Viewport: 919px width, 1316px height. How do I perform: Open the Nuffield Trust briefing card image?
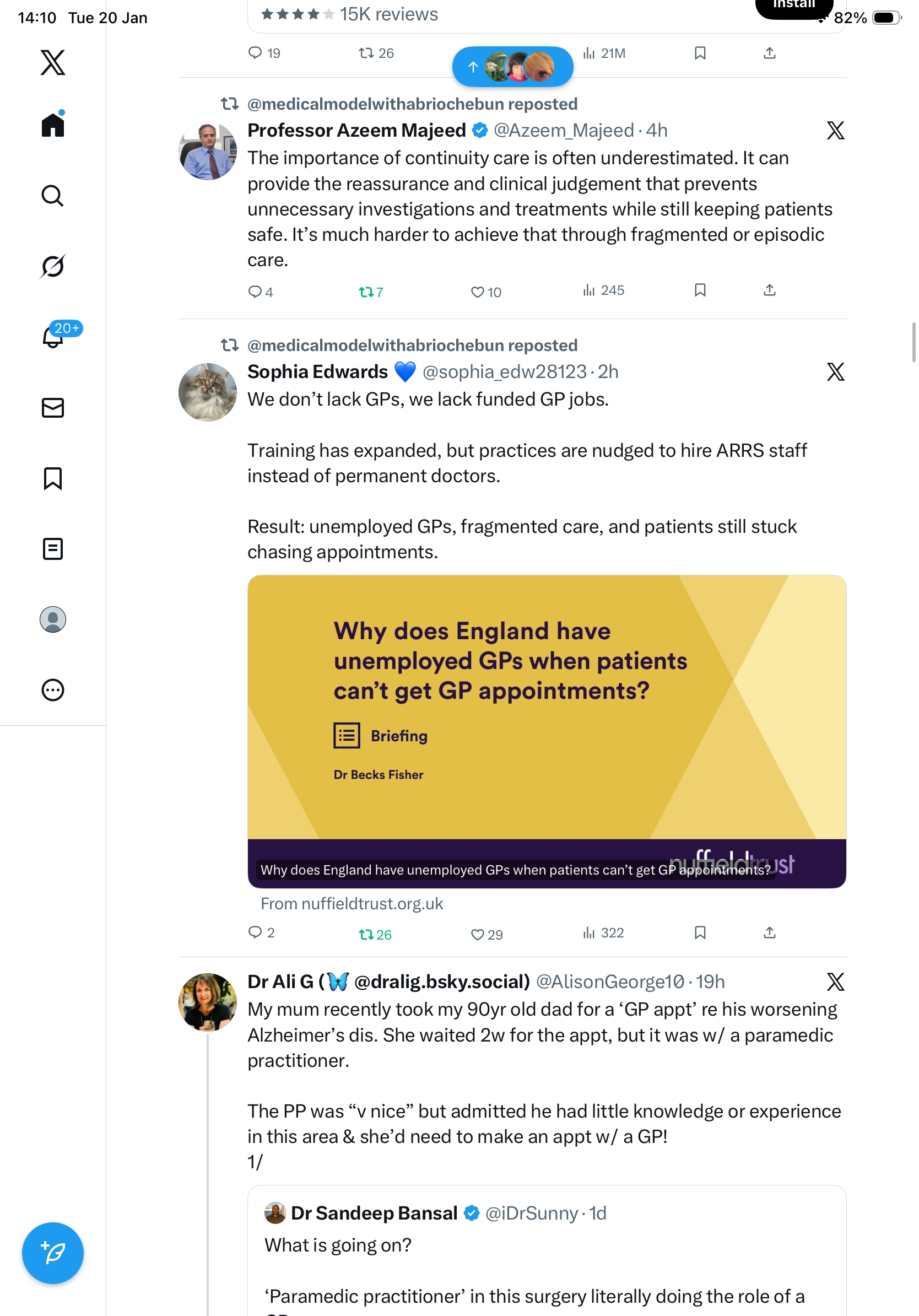547,731
